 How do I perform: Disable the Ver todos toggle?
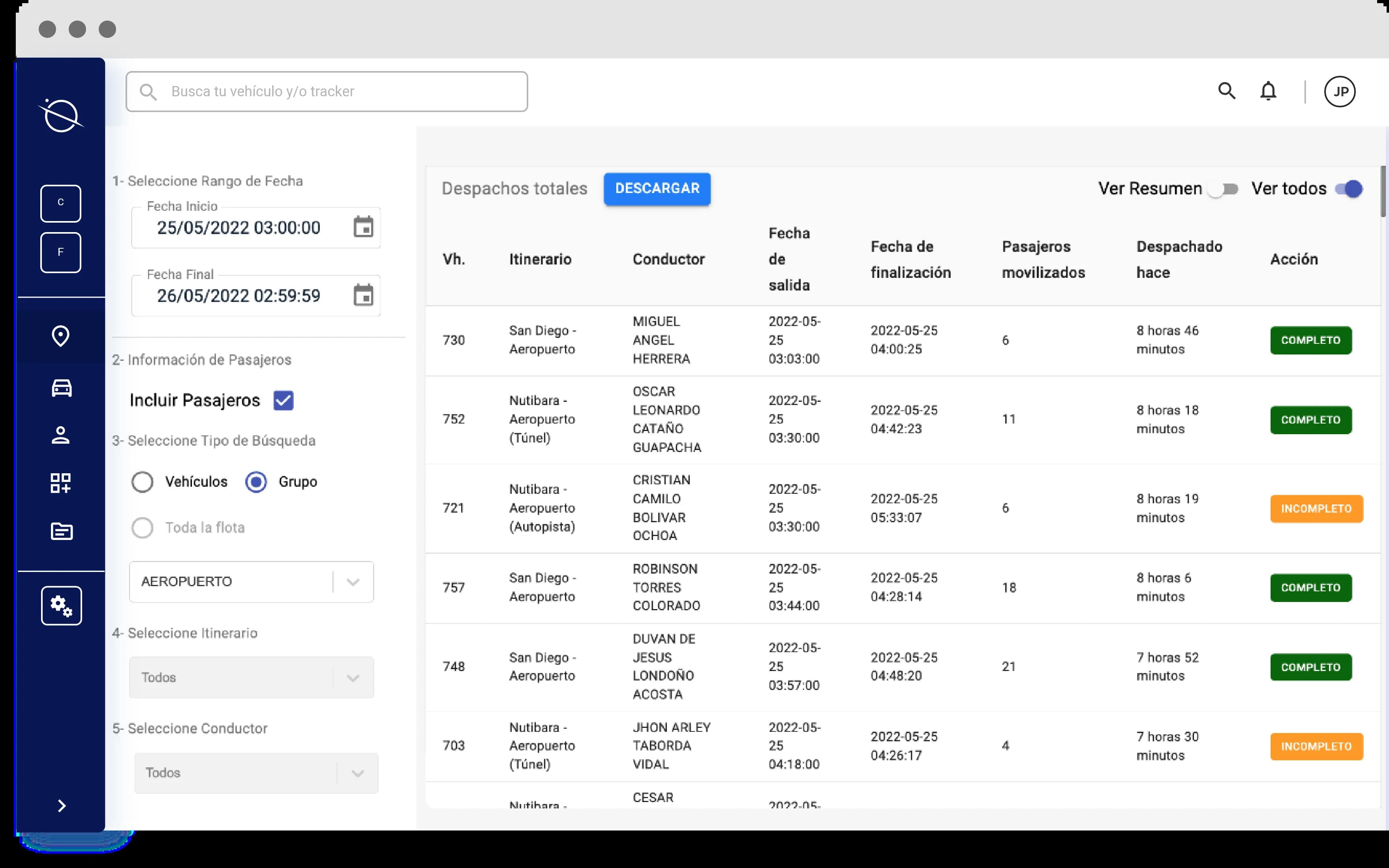[1348, 189]
